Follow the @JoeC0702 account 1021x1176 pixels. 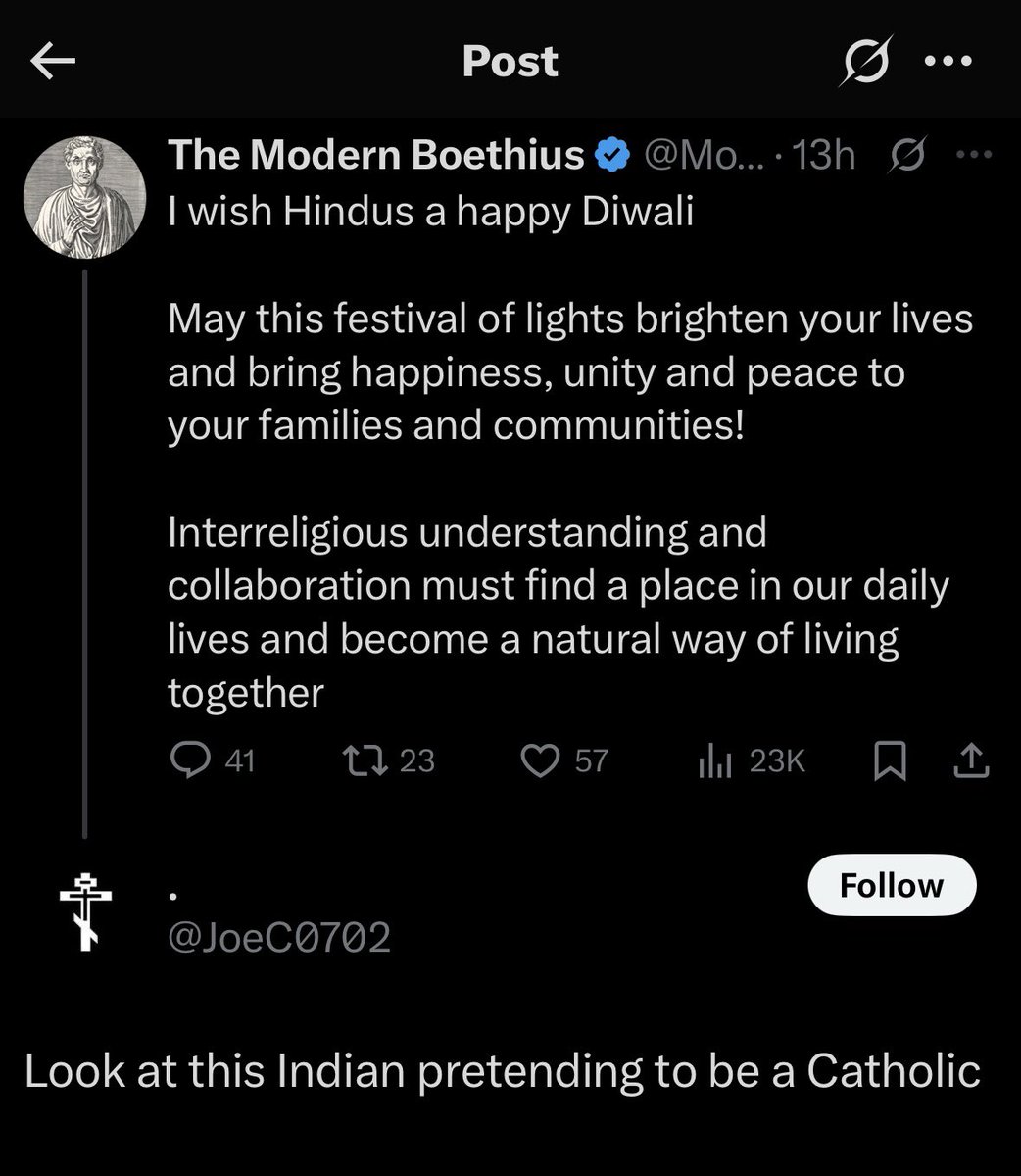tap(892, 885)
